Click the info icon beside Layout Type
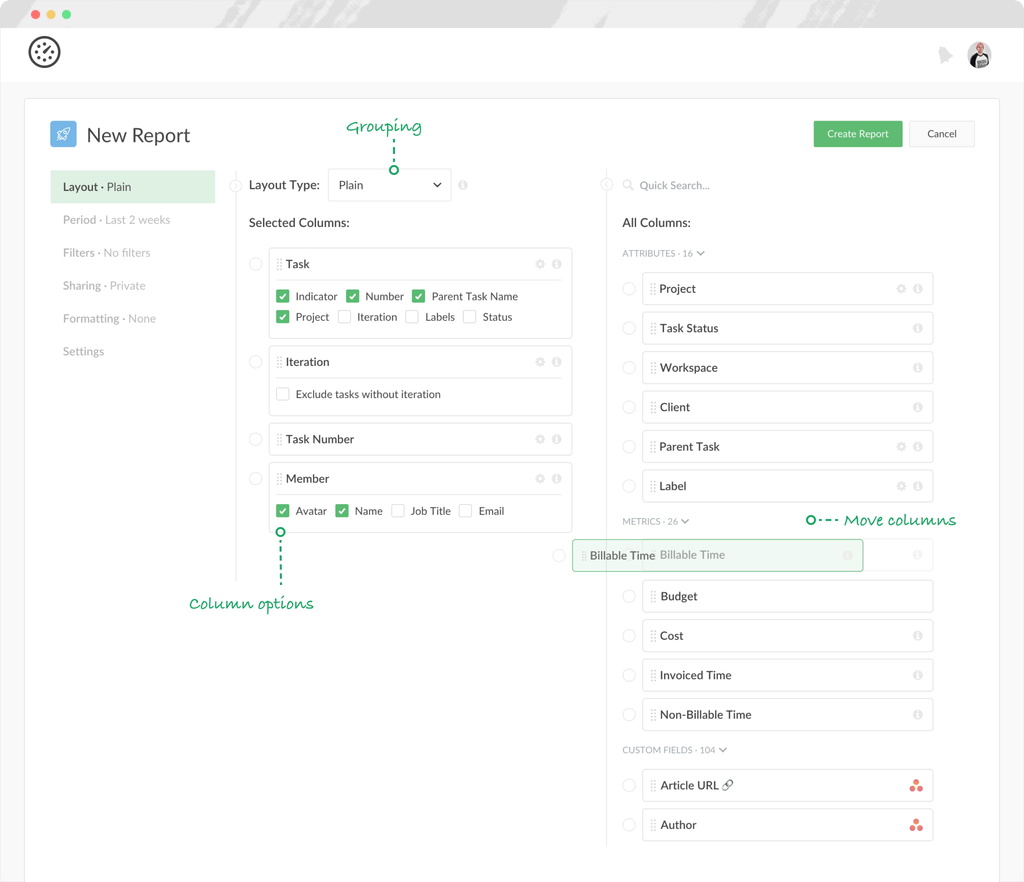The width and height of the screenshot is (1024, 882). coord(463,185)
